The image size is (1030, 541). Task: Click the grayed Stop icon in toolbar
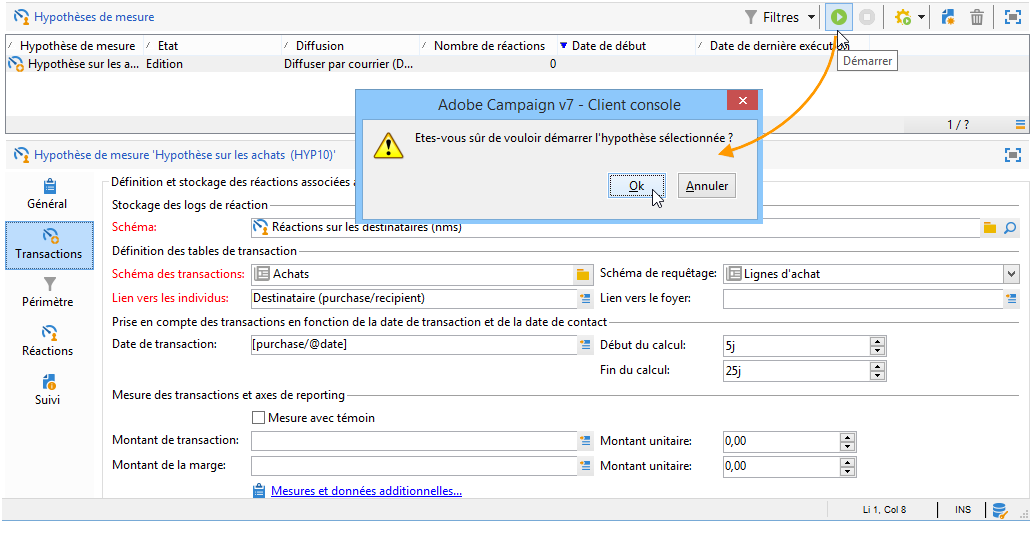coord(866,17)
